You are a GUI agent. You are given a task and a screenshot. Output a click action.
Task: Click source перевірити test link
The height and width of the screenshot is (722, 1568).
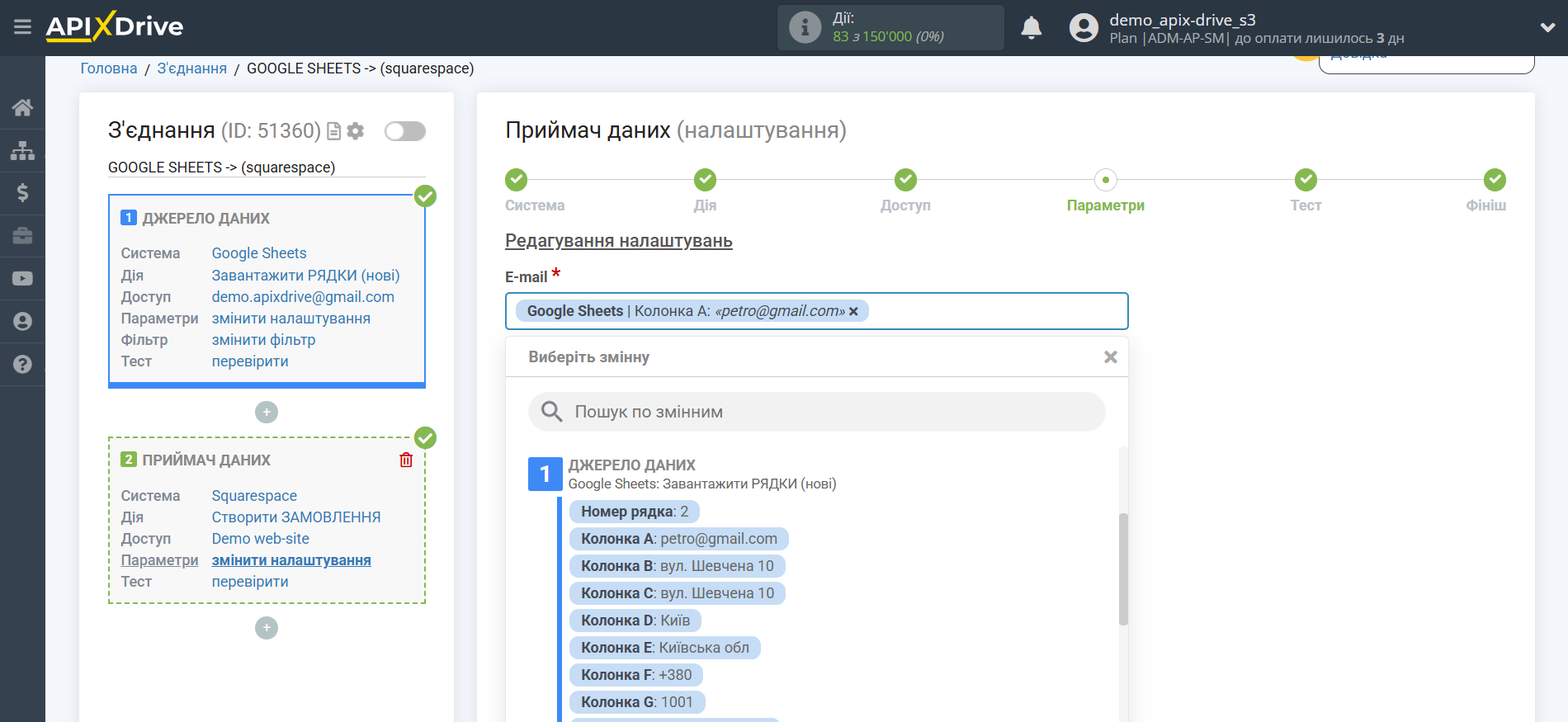click(250, 361)
